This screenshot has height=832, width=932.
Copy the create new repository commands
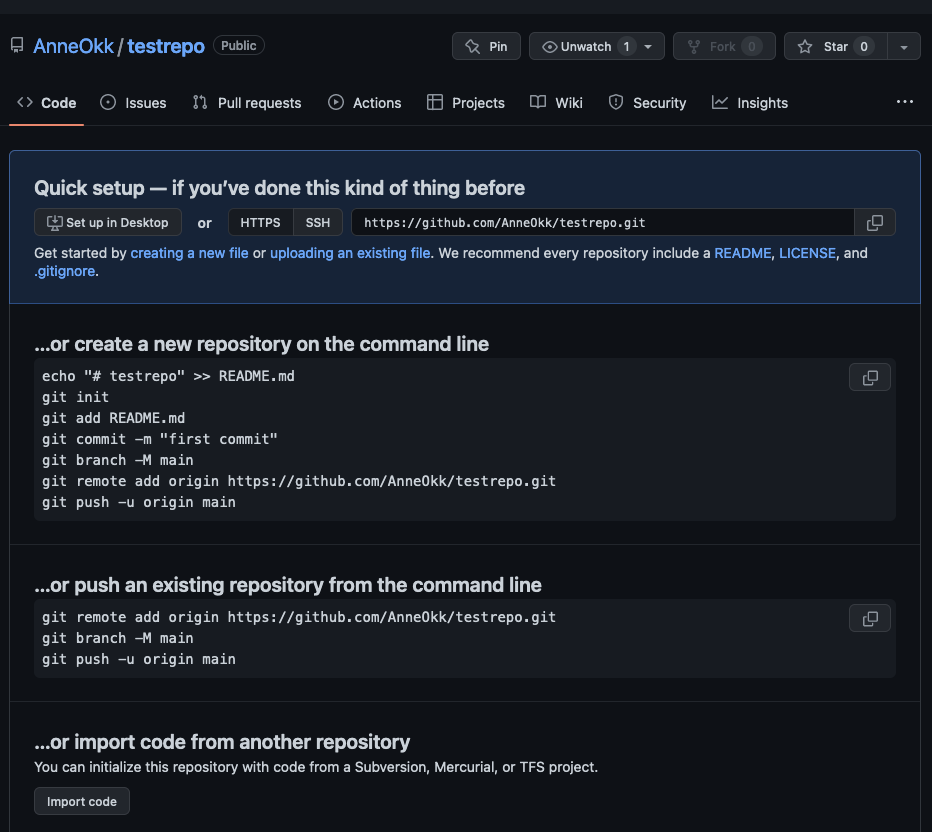tap(869, 377)
